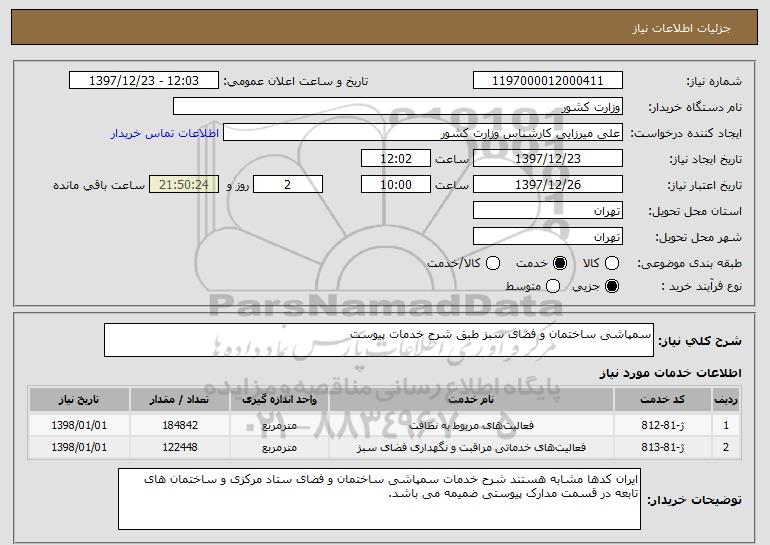770x545 pixels.
Task: Click the delivery province field تهران
Action: click(548, 211)
